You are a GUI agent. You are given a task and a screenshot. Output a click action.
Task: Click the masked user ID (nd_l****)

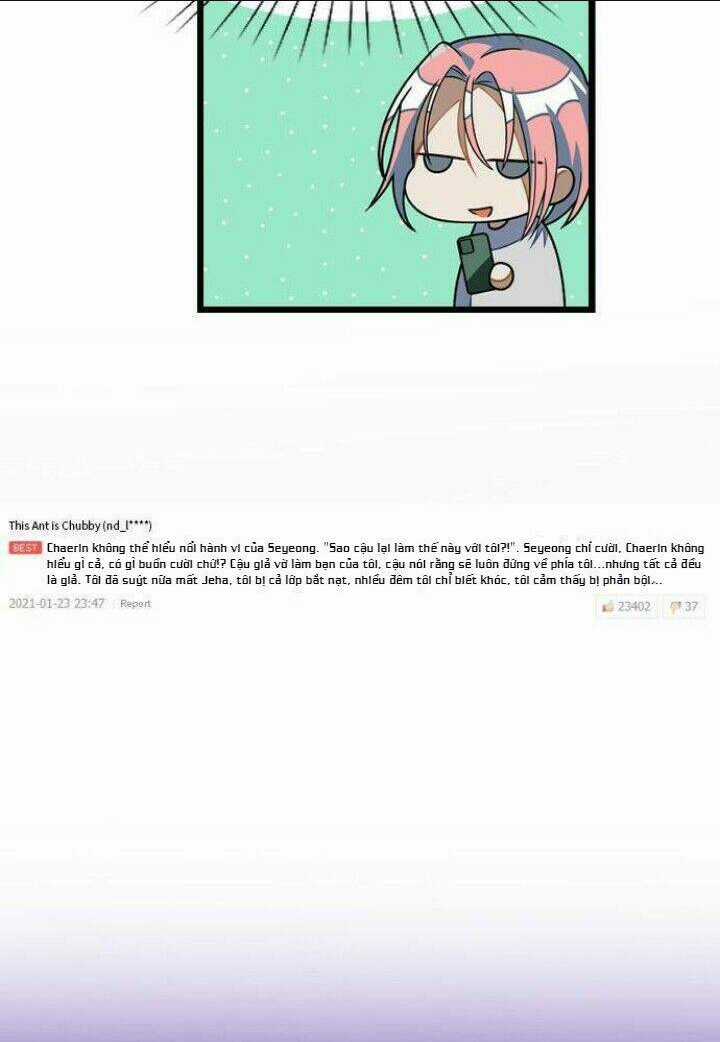coord(127,525)
